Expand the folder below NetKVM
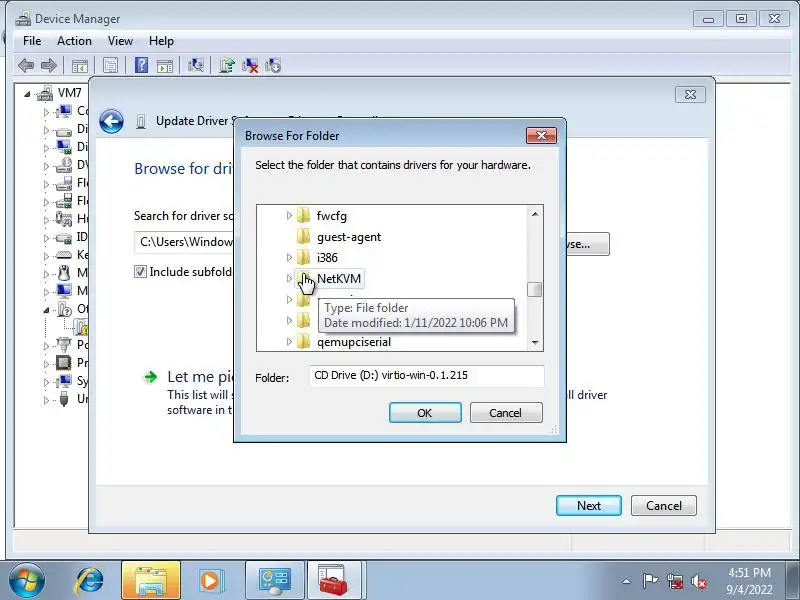Screen dimensions: 800x600 coord(289,299)
